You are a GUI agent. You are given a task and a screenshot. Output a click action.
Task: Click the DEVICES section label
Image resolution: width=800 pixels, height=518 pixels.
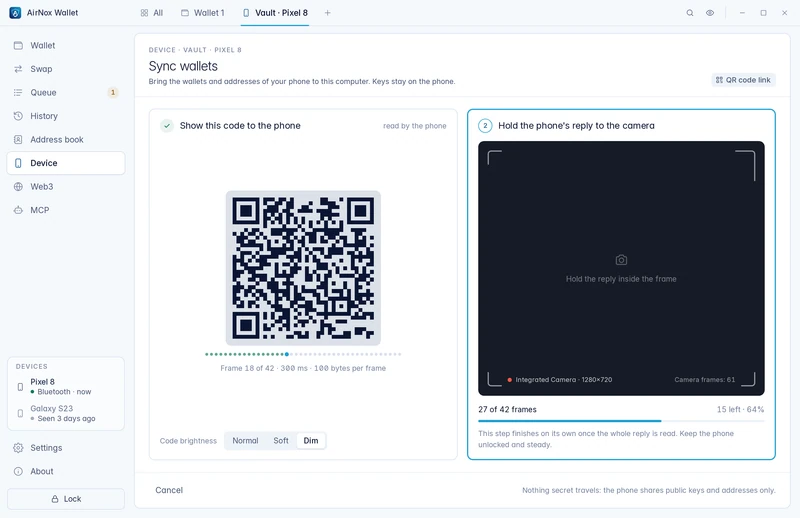pyautogui.click(x=32, y=366)
